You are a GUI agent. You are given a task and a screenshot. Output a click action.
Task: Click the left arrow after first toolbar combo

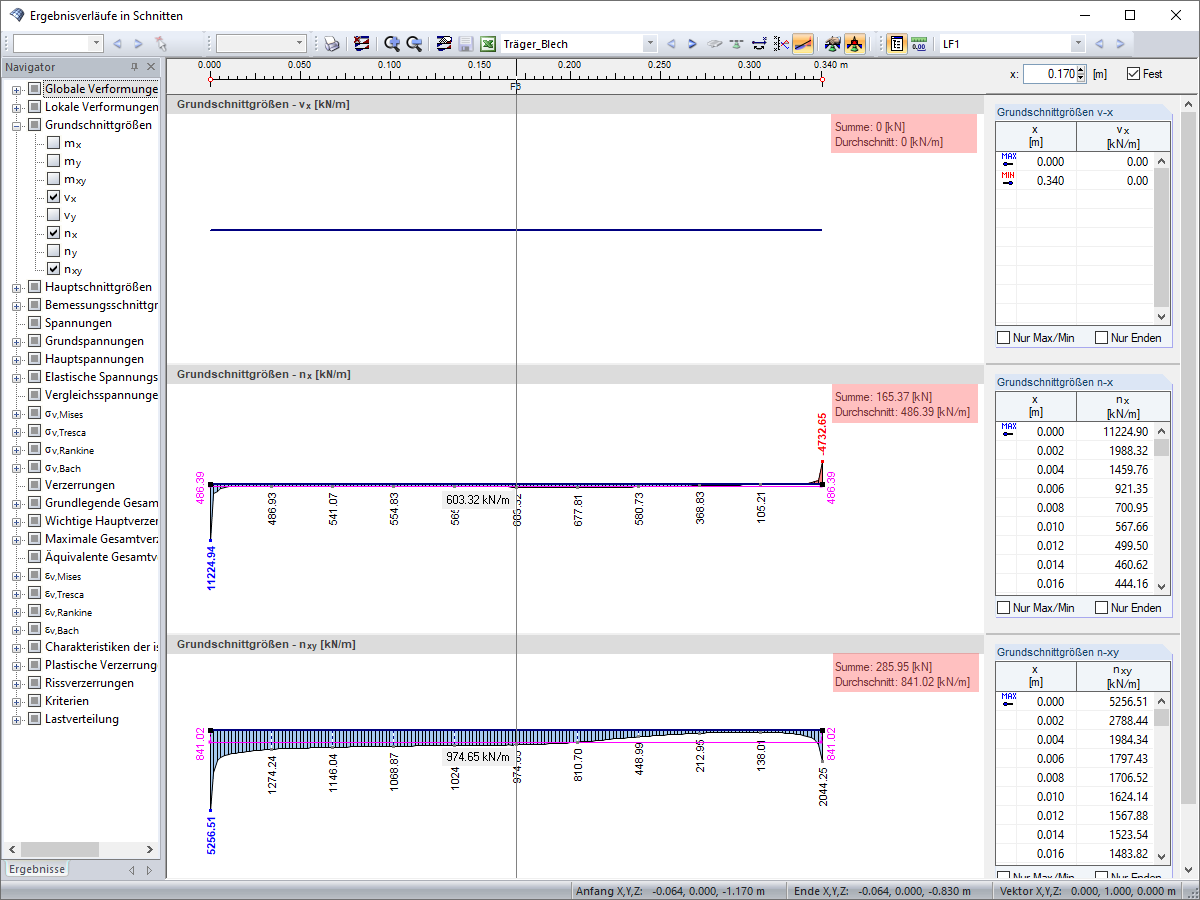pyautogui.click(x=117, y=44)
